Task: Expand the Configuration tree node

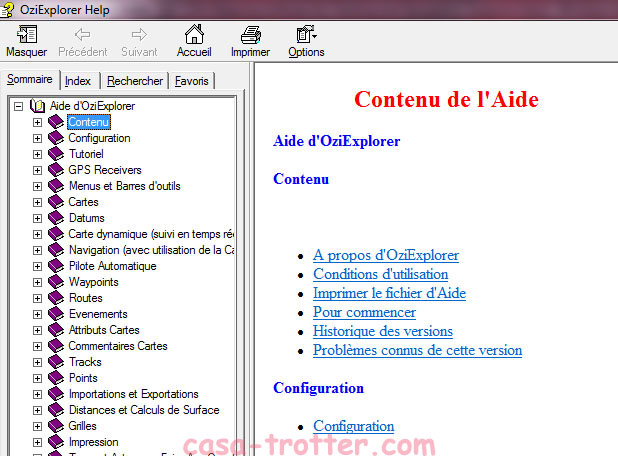Action: (x=37, y=138)
